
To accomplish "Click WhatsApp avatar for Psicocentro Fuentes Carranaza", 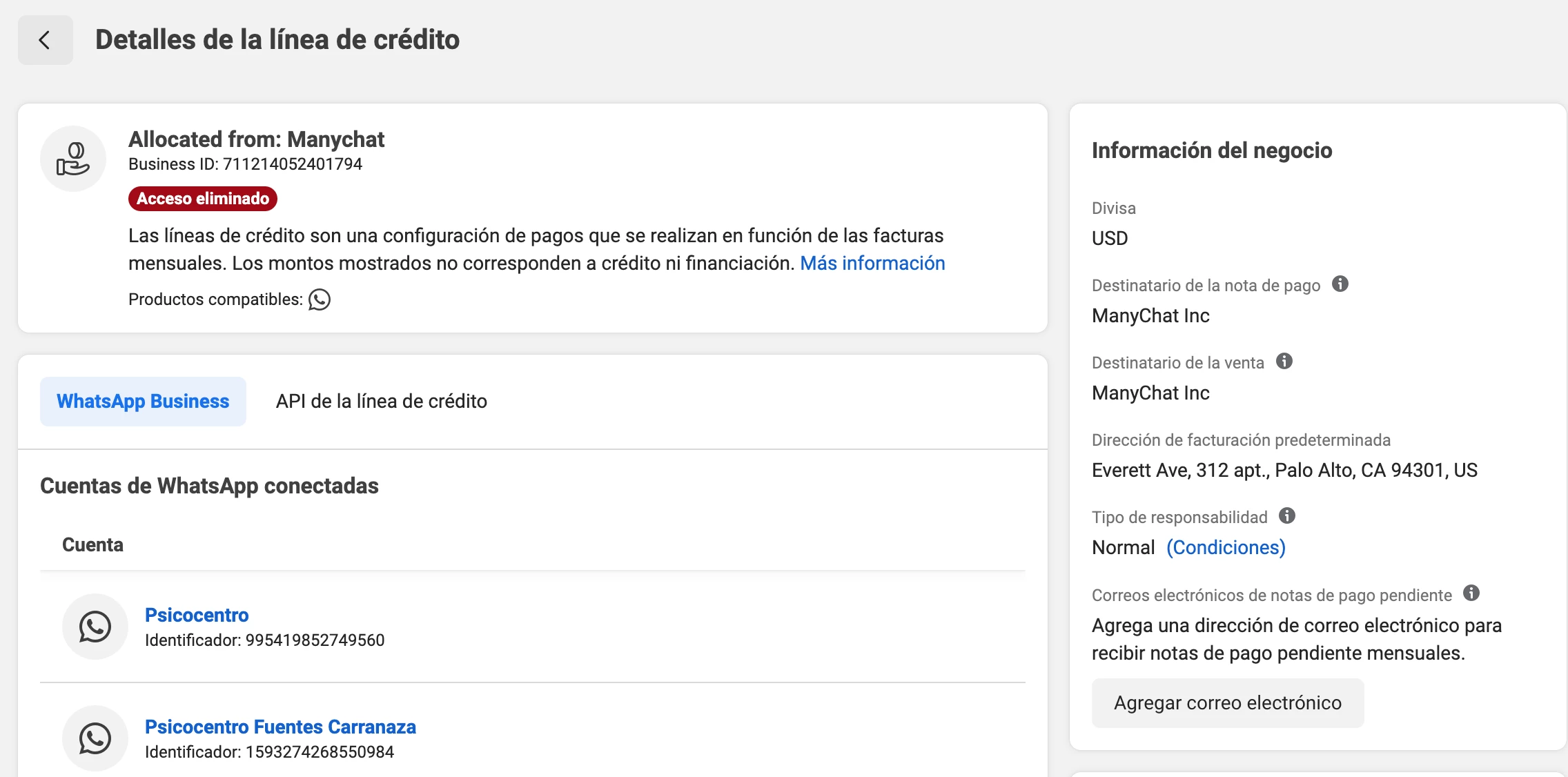I will (x=95, y=738).
